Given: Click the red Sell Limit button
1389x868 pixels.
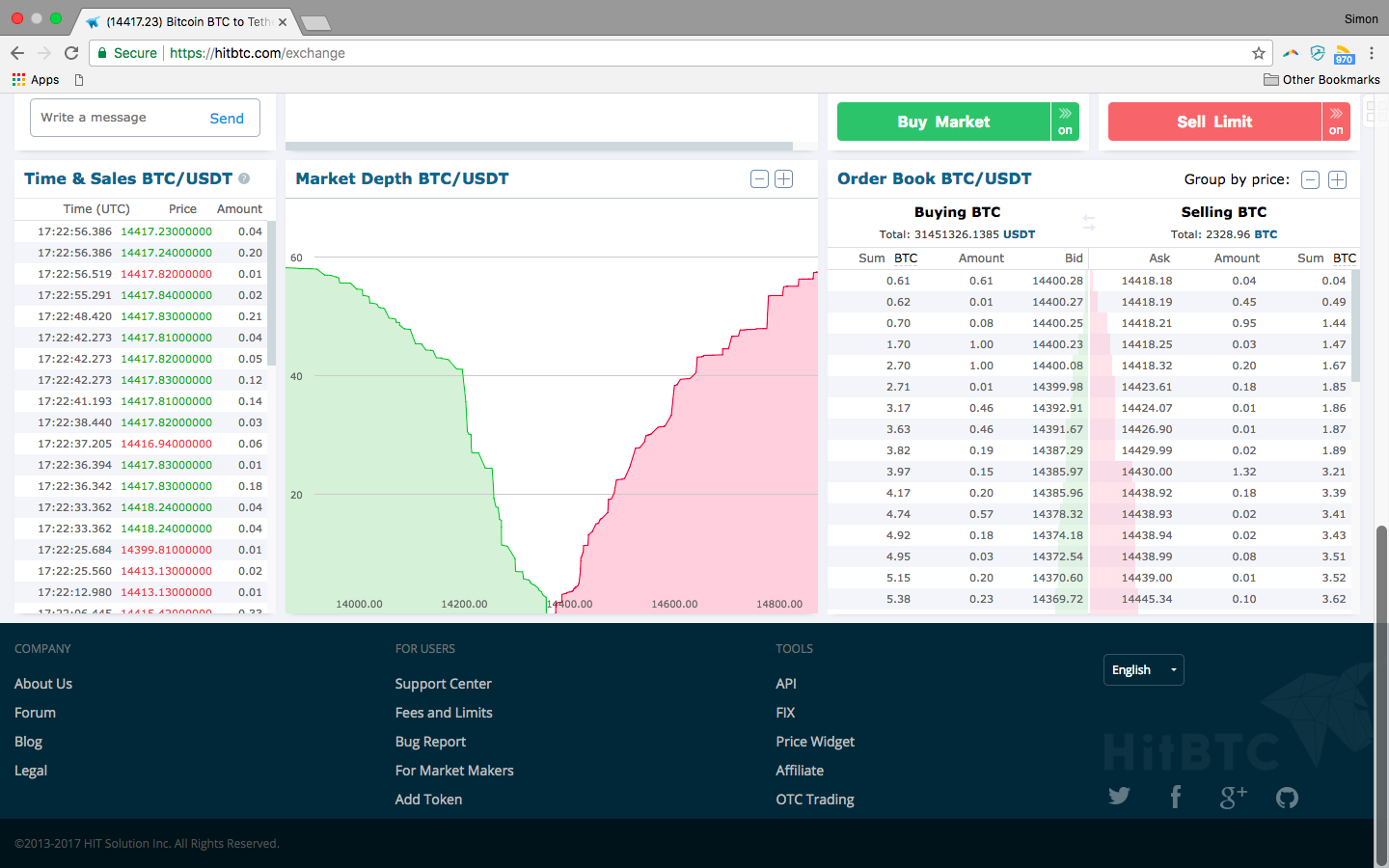Looking at the screenshot, I should point(1214,122).
